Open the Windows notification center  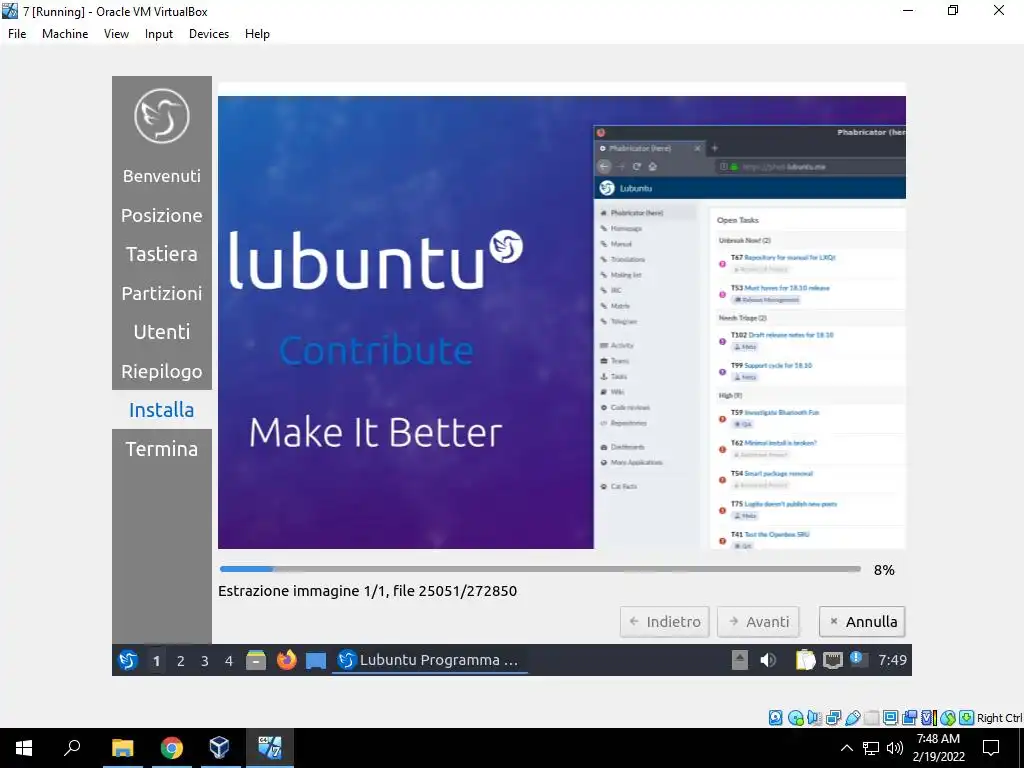[x=991, y=748]
